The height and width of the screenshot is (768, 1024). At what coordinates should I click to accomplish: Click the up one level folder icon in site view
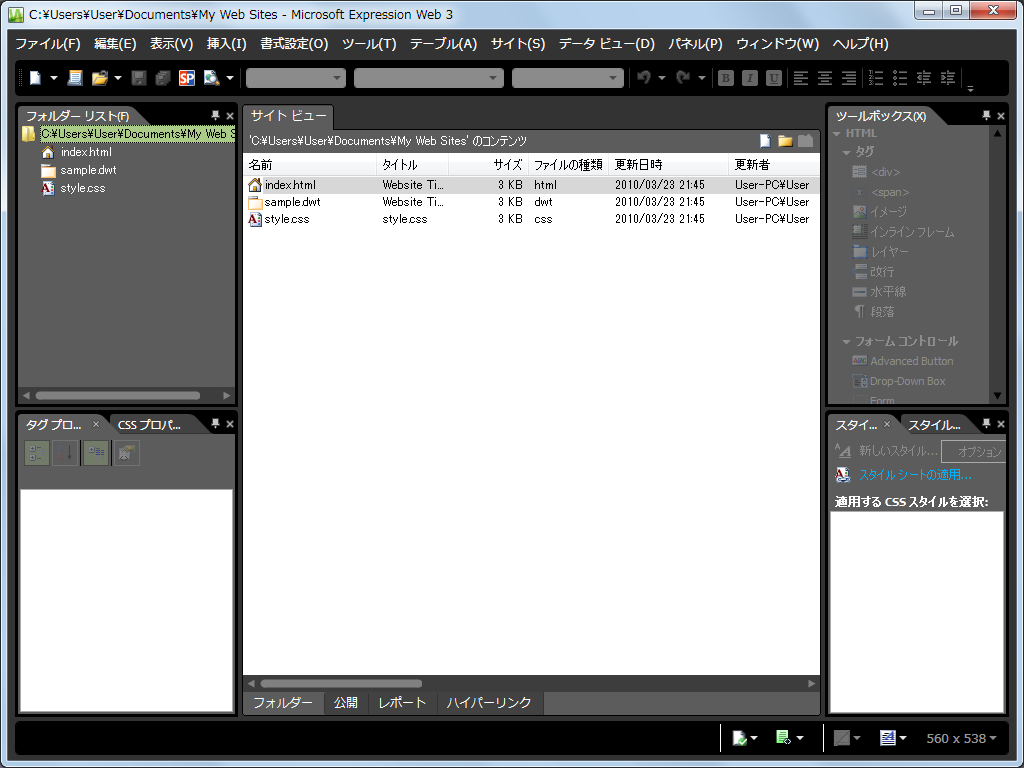pyautogui.click(x=806, y=140)
